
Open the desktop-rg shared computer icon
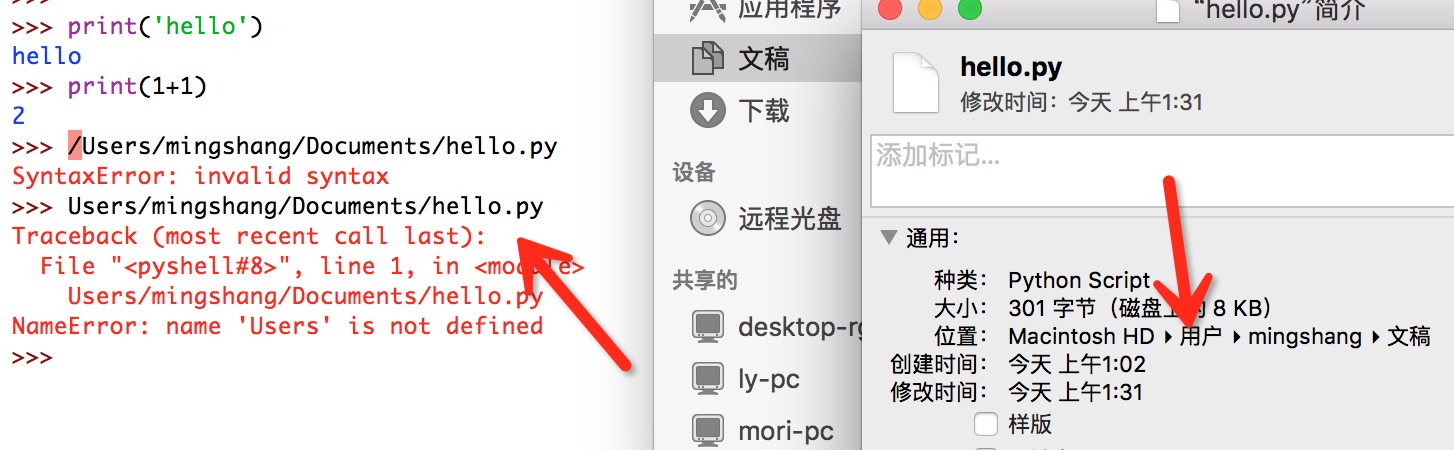pyautogui.click(x=708, y=326)
